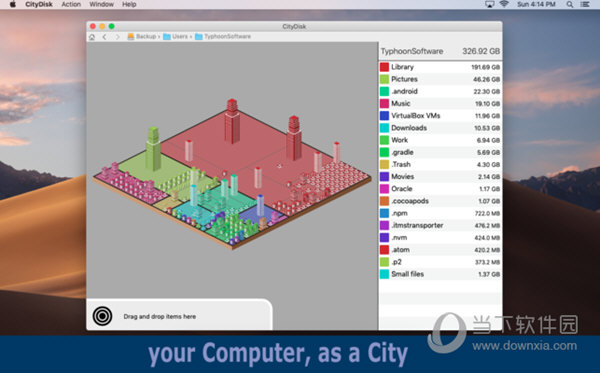Select the .cocoapods row
Viewport: 600px width, 373px height.
point(440,201)
